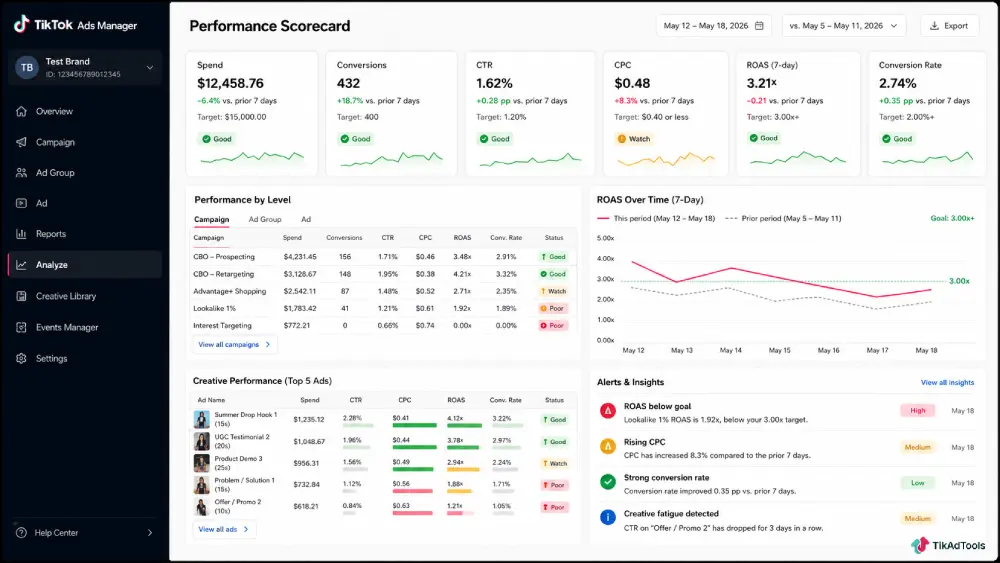Click the CBO – Retargeting campaign name
This screenshot has height=563, width=1000.
point(223,274)
